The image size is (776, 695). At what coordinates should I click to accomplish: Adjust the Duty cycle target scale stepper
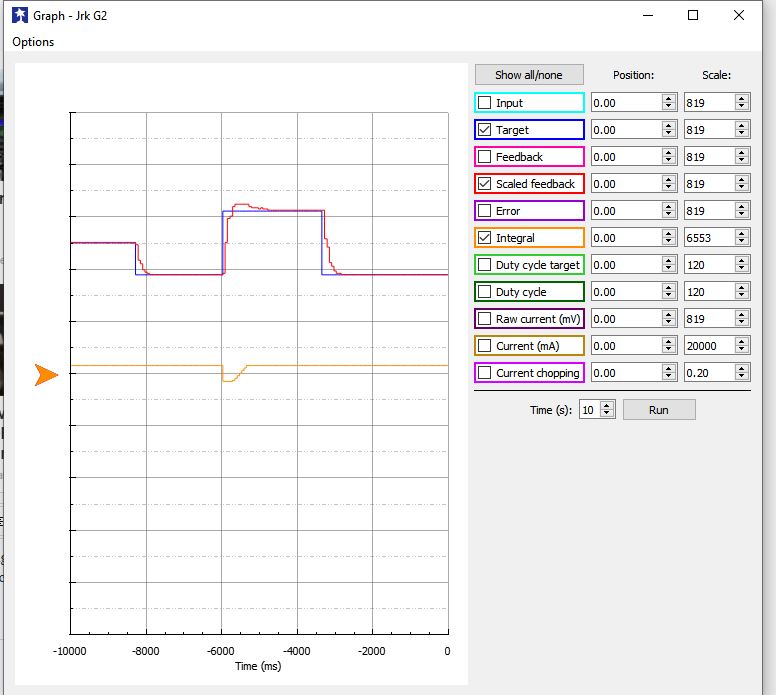pyautogui.click(x=741, y=264)
